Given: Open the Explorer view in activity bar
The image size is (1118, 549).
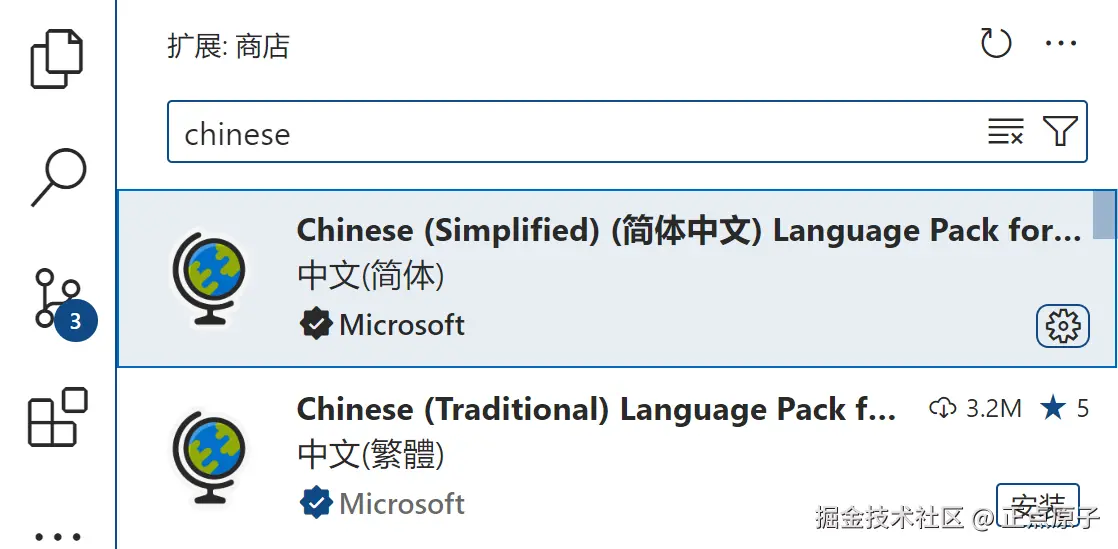Looking at the screenshot, I should pos(59,58).
